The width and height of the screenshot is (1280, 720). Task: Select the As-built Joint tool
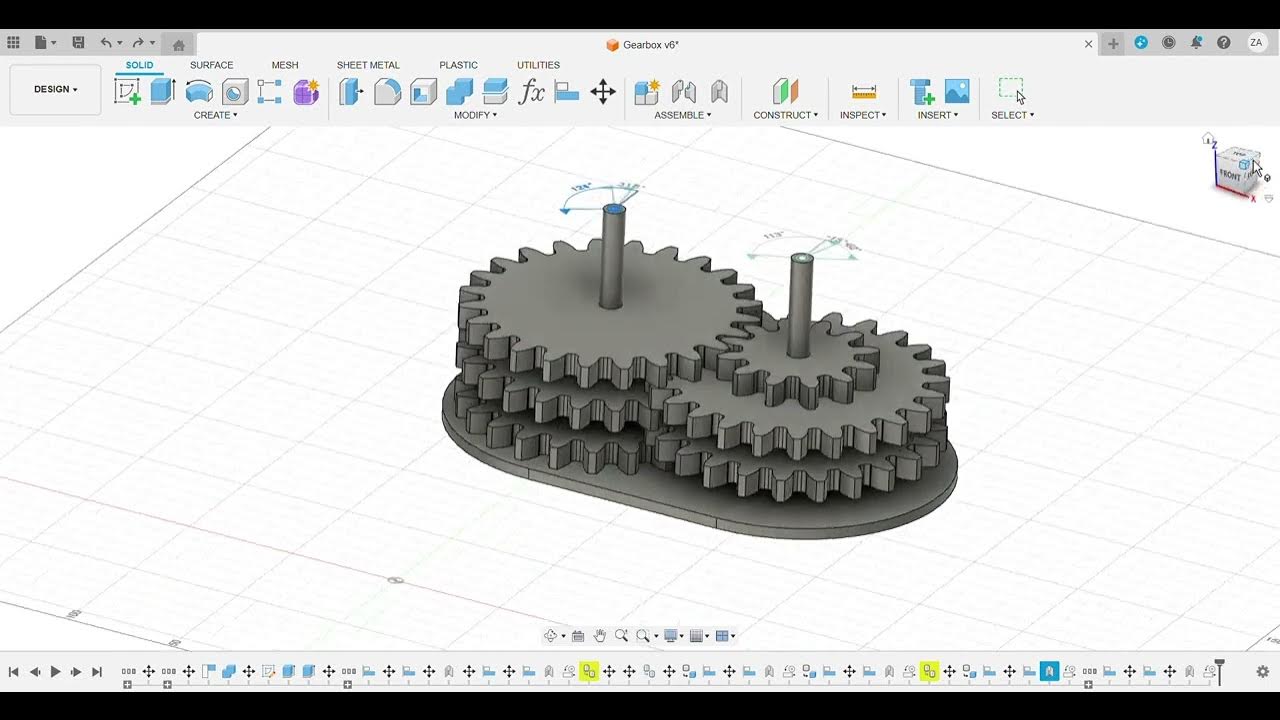click(x=719, y=92)
